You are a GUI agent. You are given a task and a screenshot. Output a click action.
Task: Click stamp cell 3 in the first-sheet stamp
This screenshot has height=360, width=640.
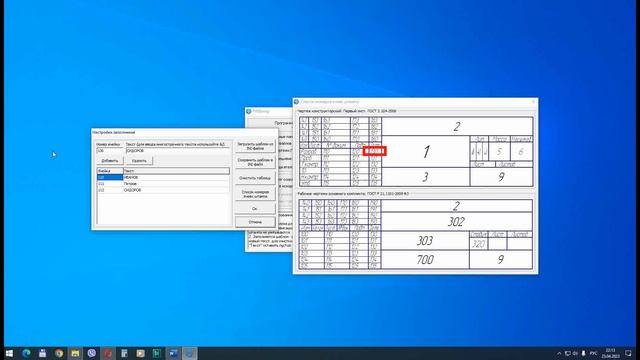tap(426, 177)
